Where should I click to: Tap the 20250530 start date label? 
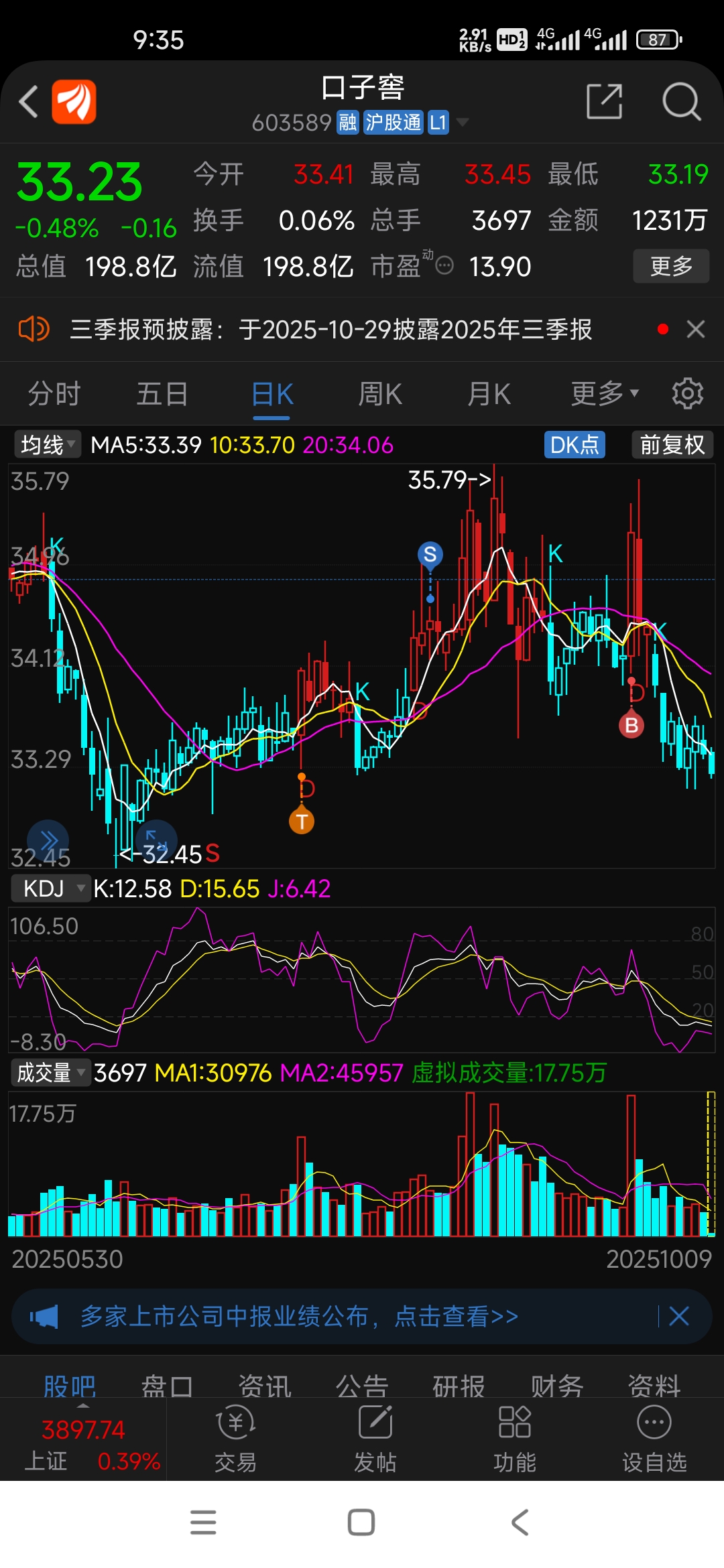tap(68, 1259)
